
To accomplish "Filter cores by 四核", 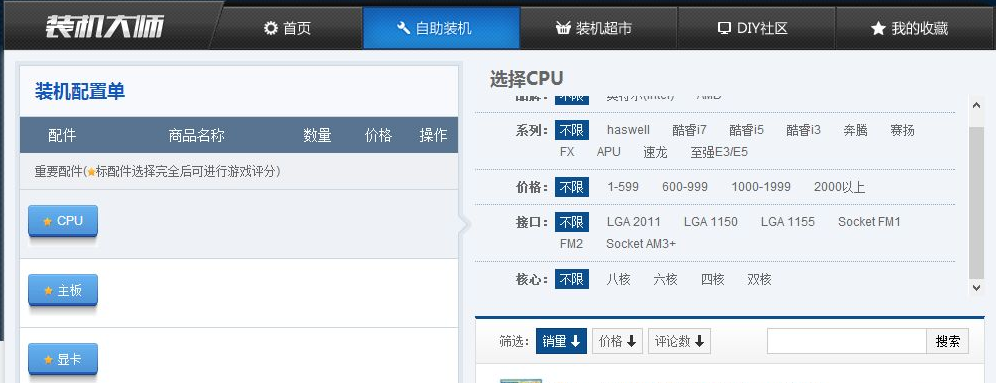I will pos(712,279).
